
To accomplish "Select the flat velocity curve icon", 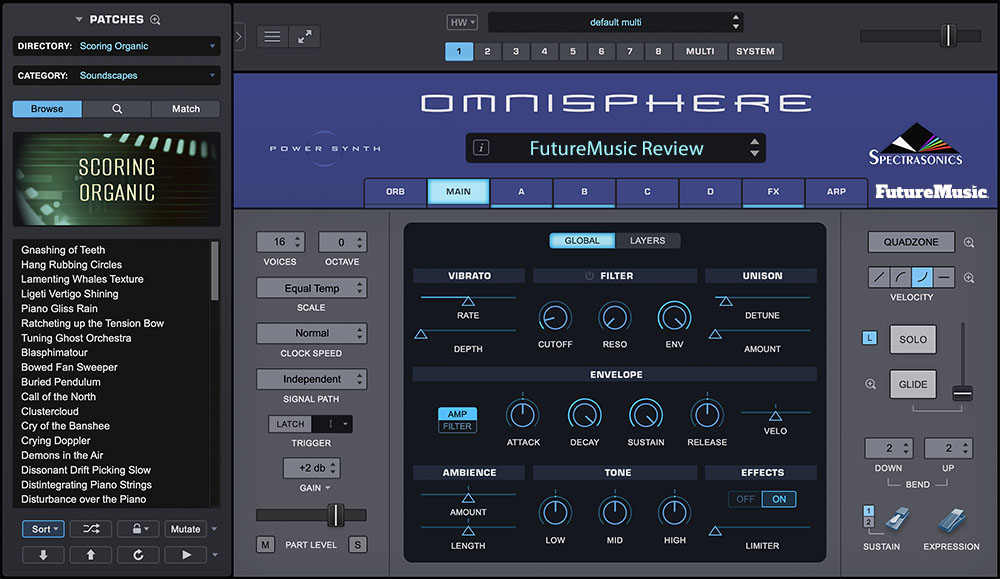I will pyautogui.click(x=944, y=277).
